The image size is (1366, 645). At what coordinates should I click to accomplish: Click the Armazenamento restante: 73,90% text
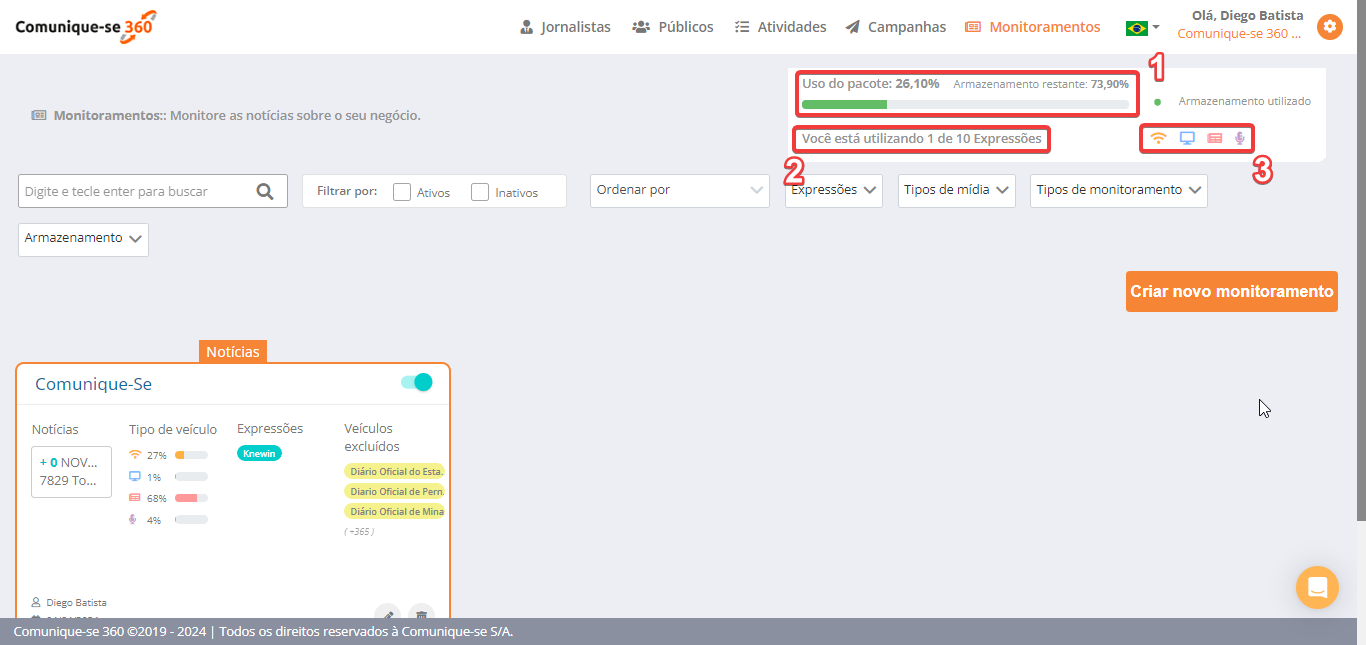[1041, 84]
